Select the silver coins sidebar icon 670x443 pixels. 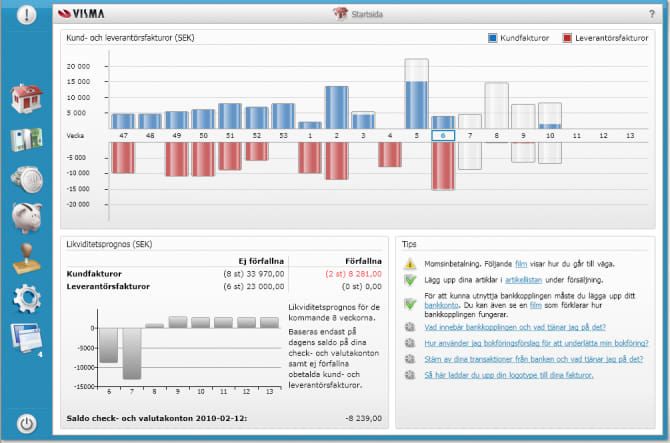pos(26,178)
